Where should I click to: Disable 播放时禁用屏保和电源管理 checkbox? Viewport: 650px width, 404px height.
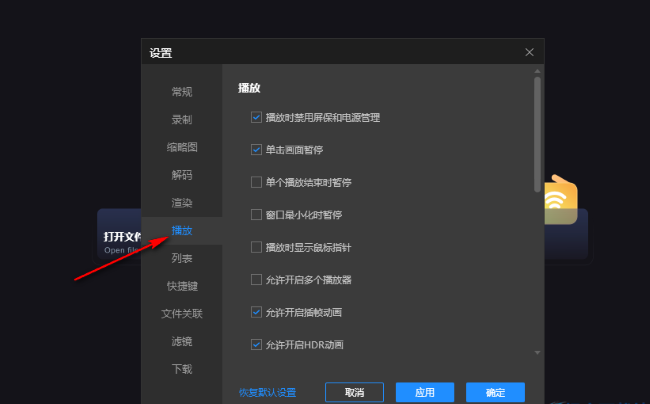point(256,117)
